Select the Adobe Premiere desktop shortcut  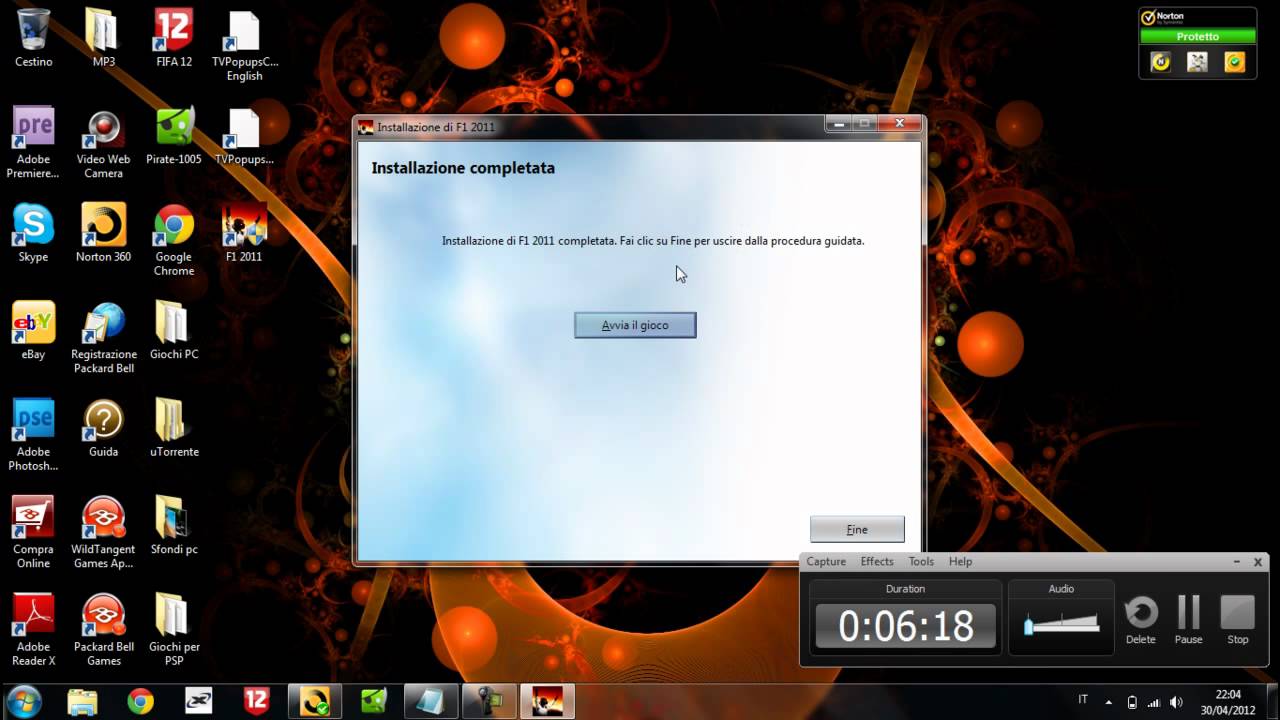pos(33,142)
